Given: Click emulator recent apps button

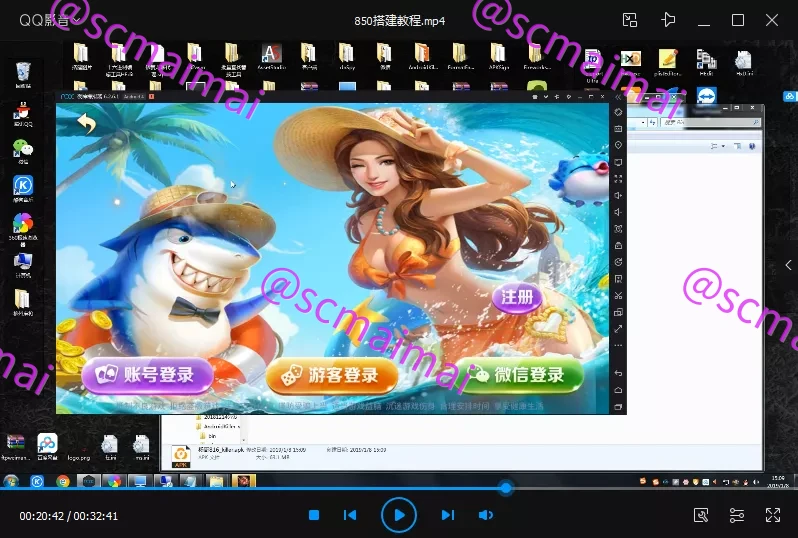Looking at the screenshot, I should (618, 407).
